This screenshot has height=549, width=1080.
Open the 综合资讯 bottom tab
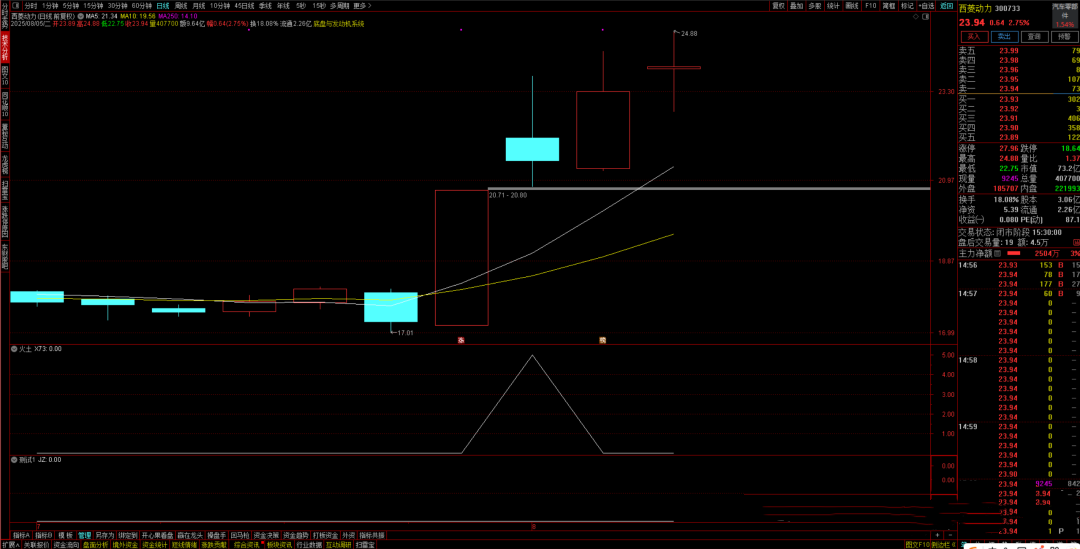click(247, 544)
